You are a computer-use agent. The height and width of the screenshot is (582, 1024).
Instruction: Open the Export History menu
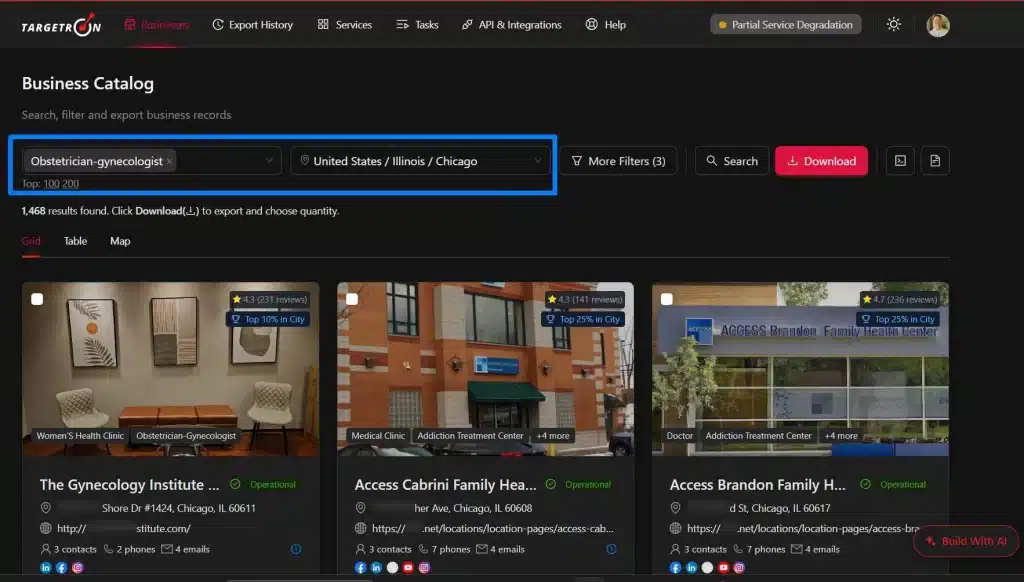pyautogui.click(x=252, y=25)
